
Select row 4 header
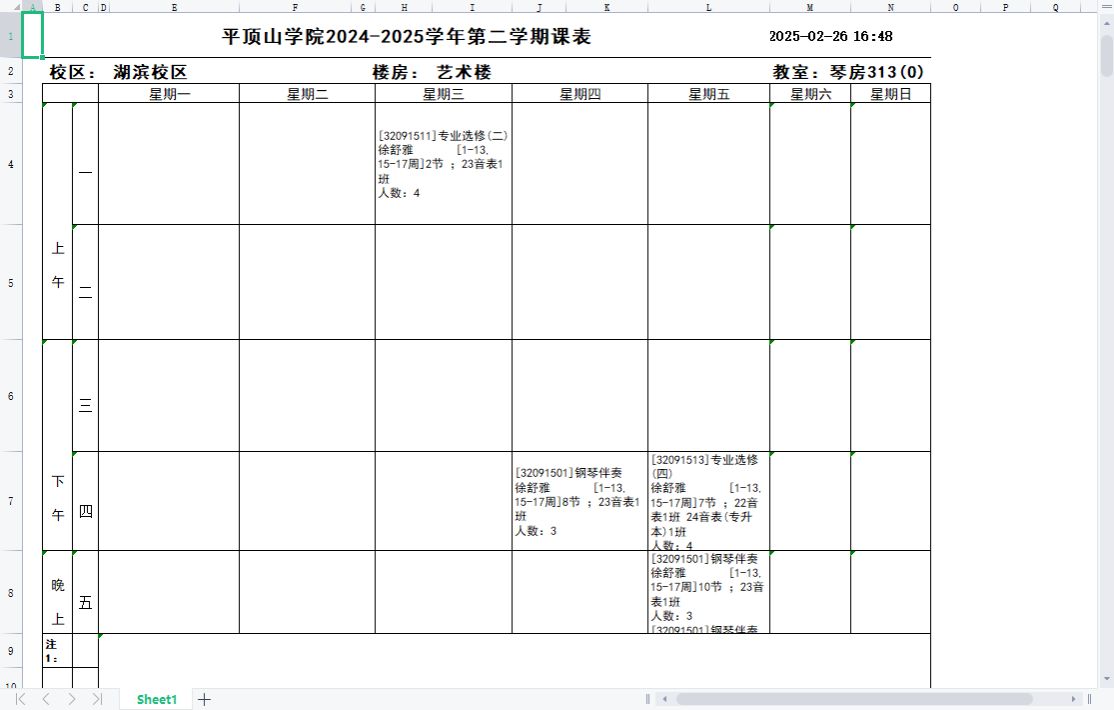[x=11, y=164]
